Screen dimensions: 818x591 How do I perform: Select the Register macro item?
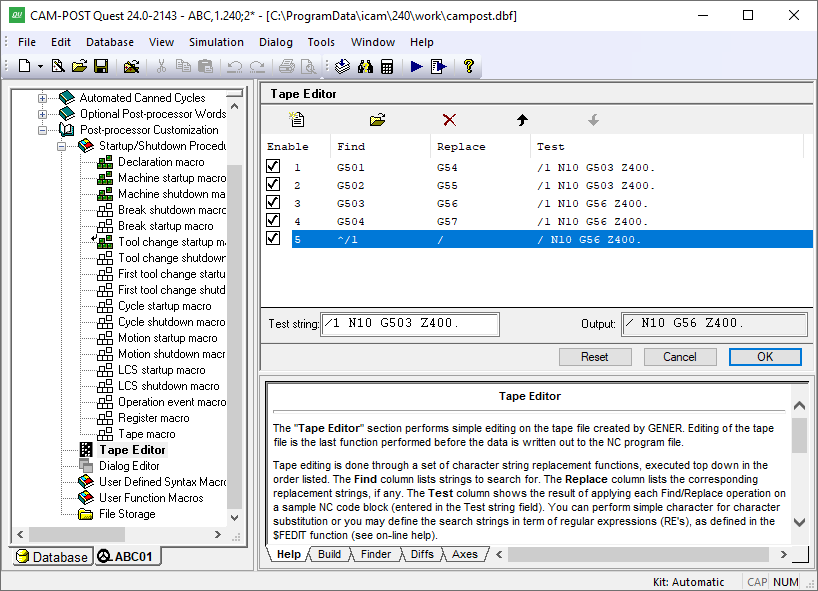pos(154,418)
